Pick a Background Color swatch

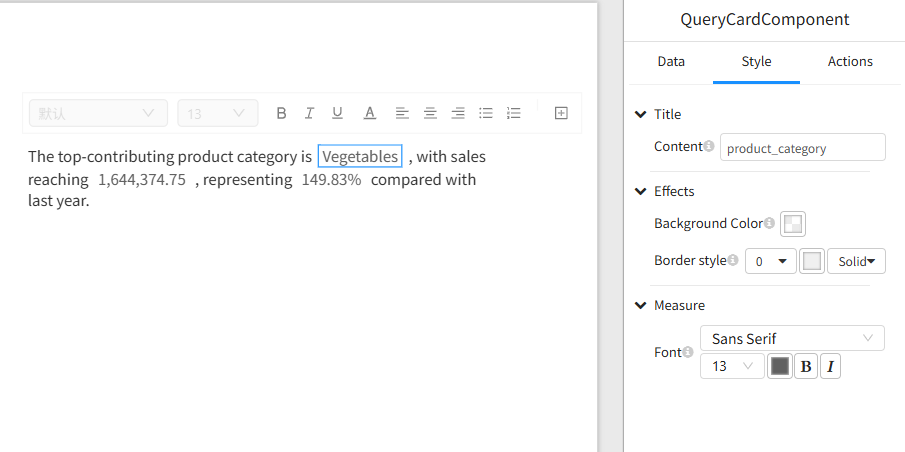pyautogui.click(x=793, y=224)
